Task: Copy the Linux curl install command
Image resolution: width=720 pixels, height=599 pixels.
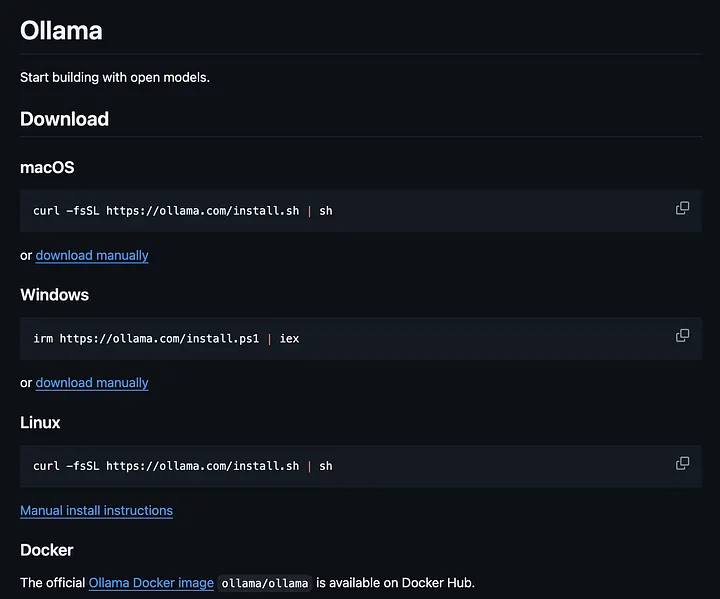Action: [x=682, y=463]
